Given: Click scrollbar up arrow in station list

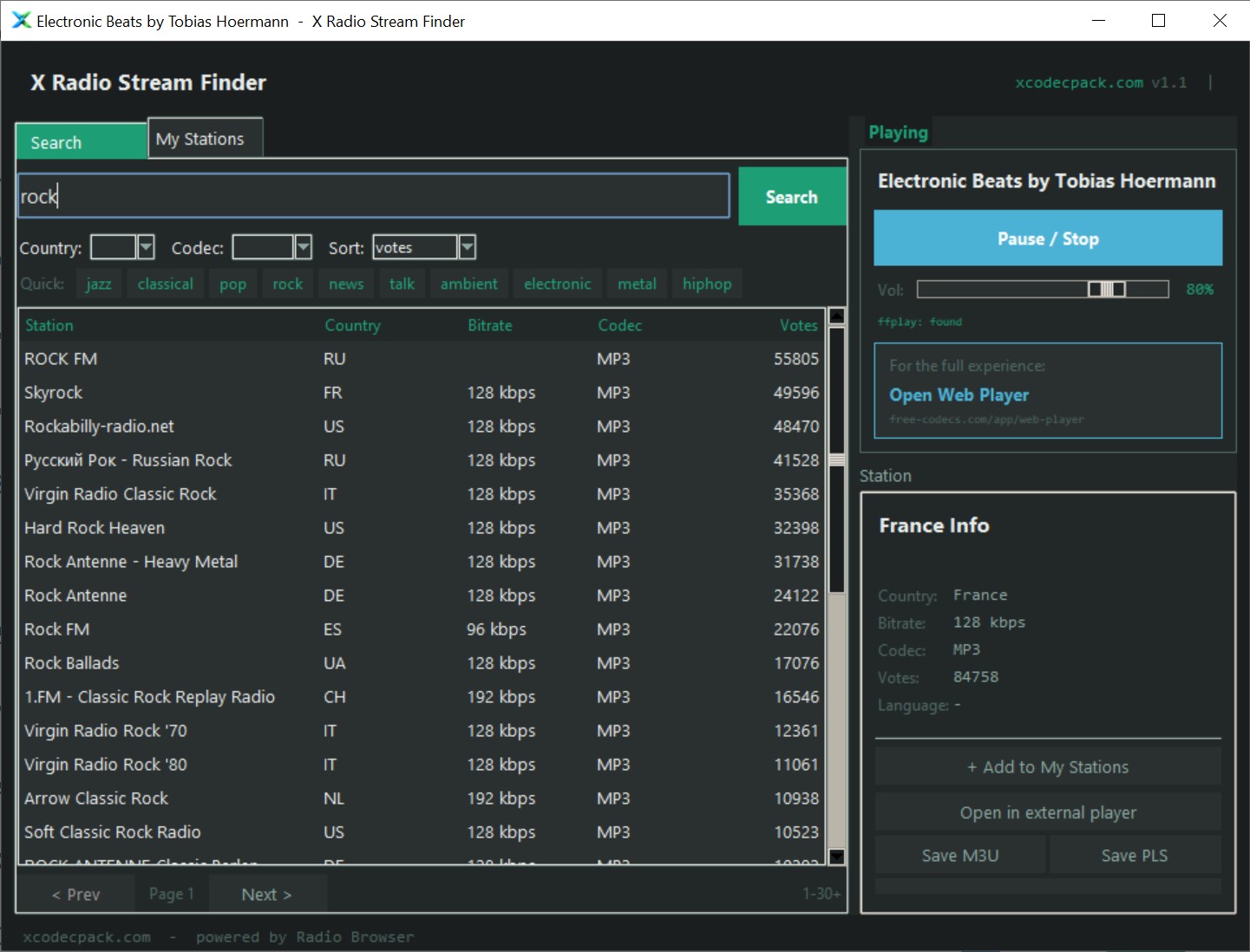Looking at the screenshot, I should click(x=836, y=316).
